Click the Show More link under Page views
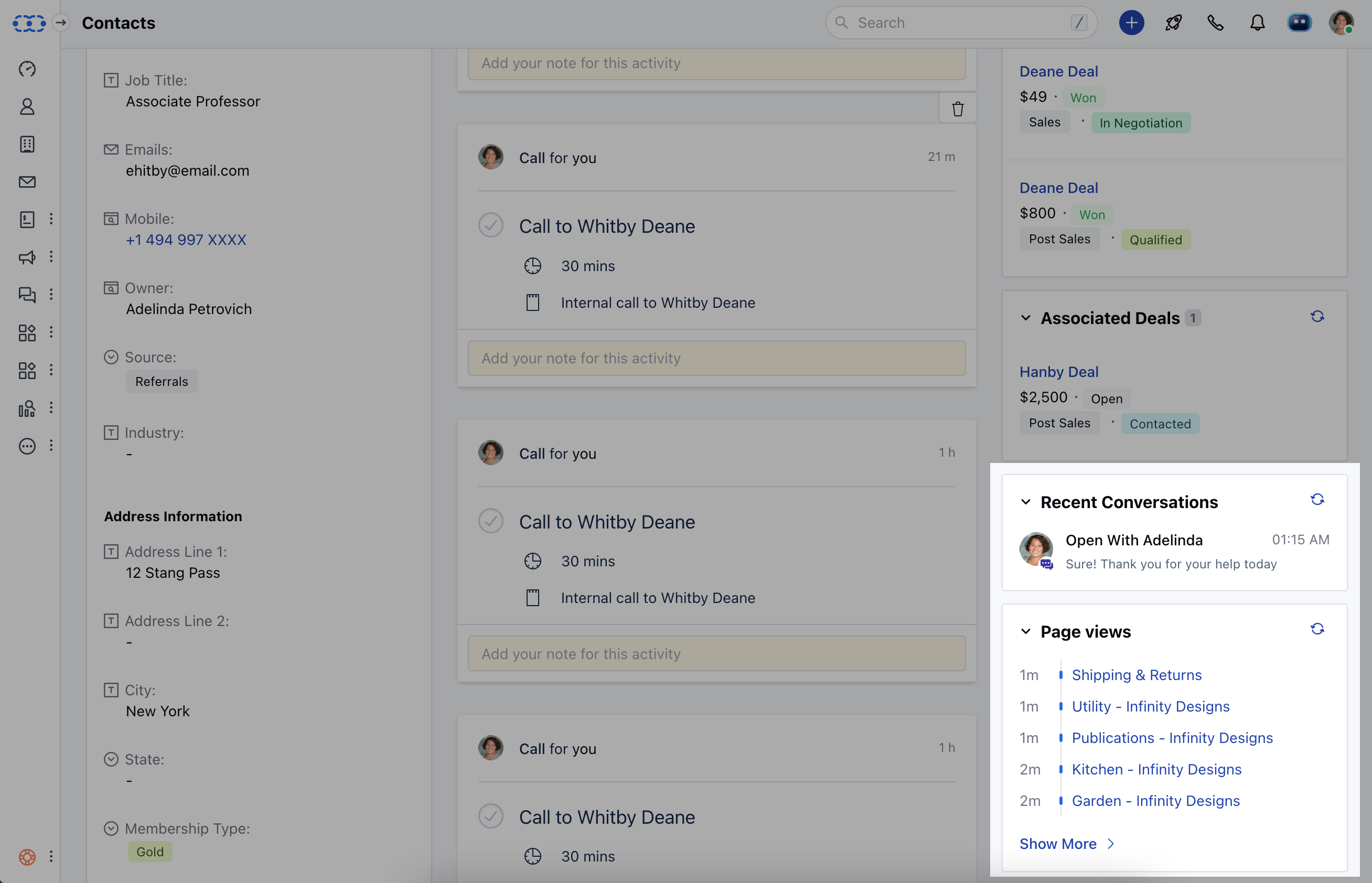This screenshot has height=883, width=1372. coord(1058,843)
